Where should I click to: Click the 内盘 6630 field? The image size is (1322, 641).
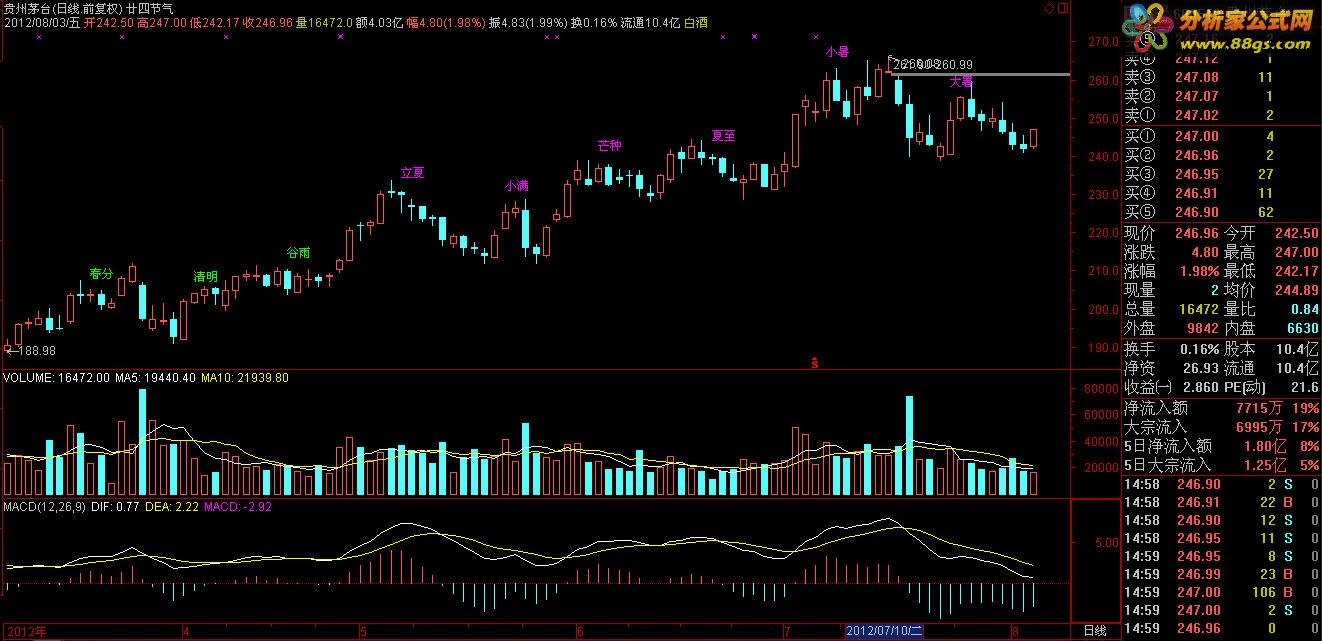pos(1271,328)
